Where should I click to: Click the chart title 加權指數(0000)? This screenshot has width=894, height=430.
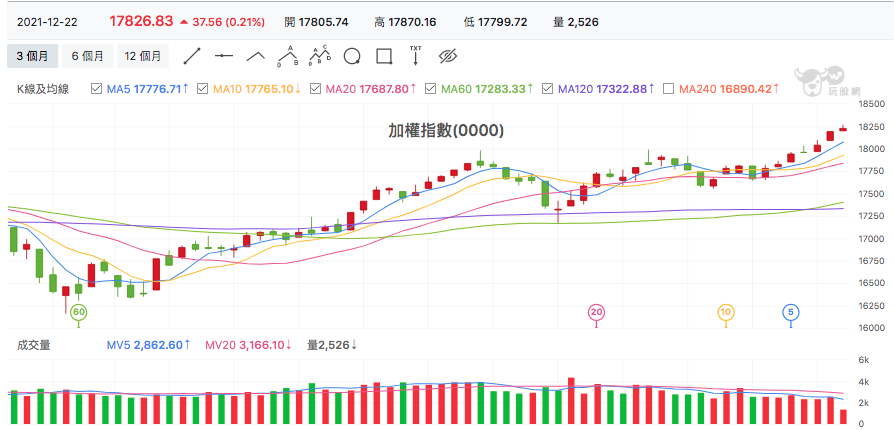(446, 131)
